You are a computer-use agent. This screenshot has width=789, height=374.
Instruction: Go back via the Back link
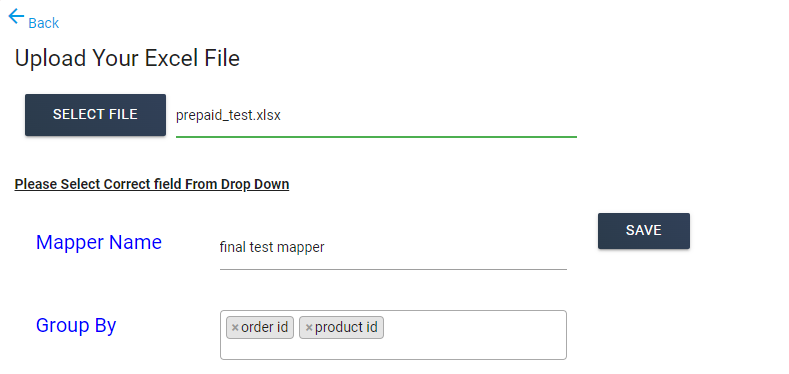click(x=43, y=23)
